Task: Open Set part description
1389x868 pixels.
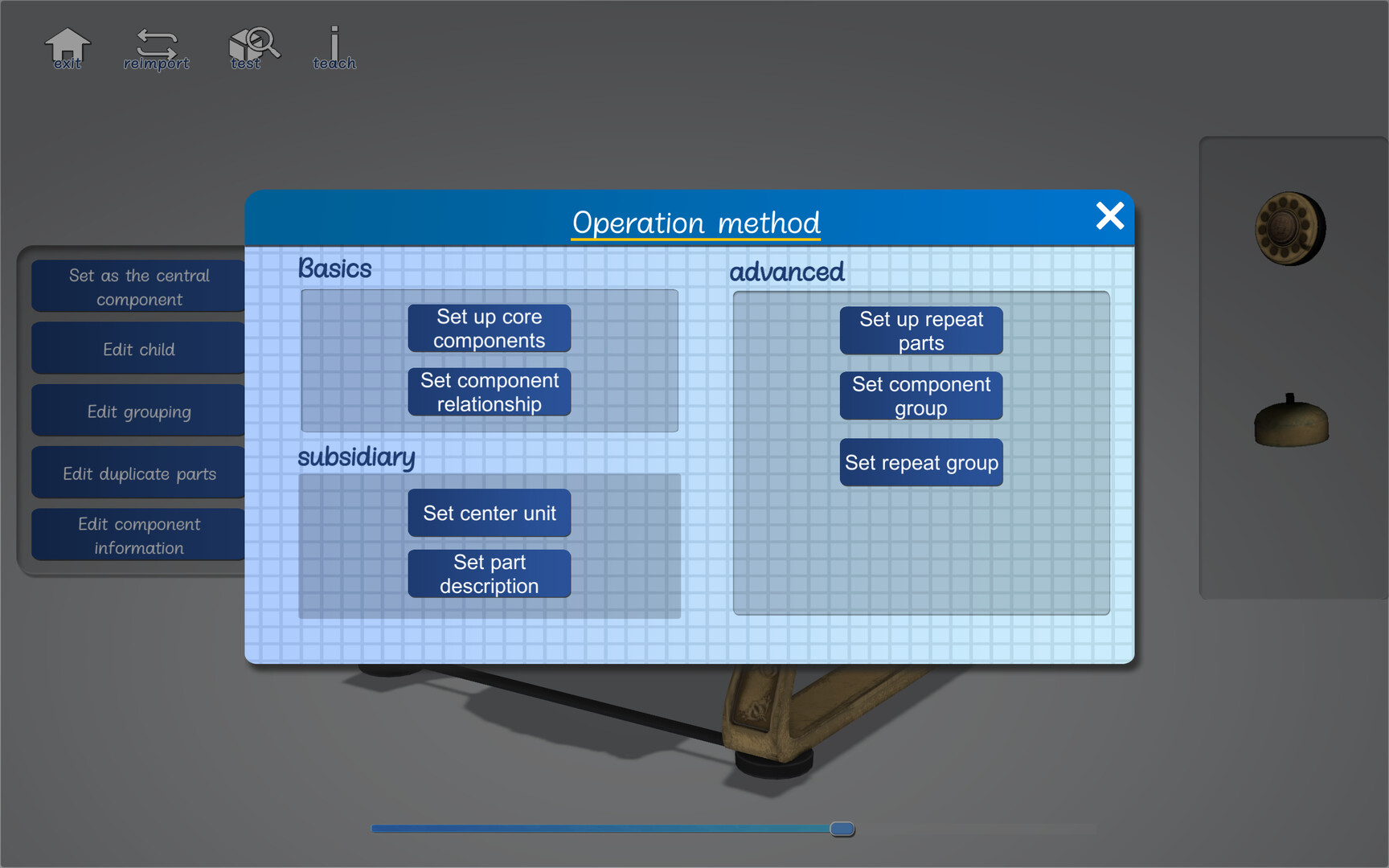Action: pyautogui.click(x=490, y=574)
